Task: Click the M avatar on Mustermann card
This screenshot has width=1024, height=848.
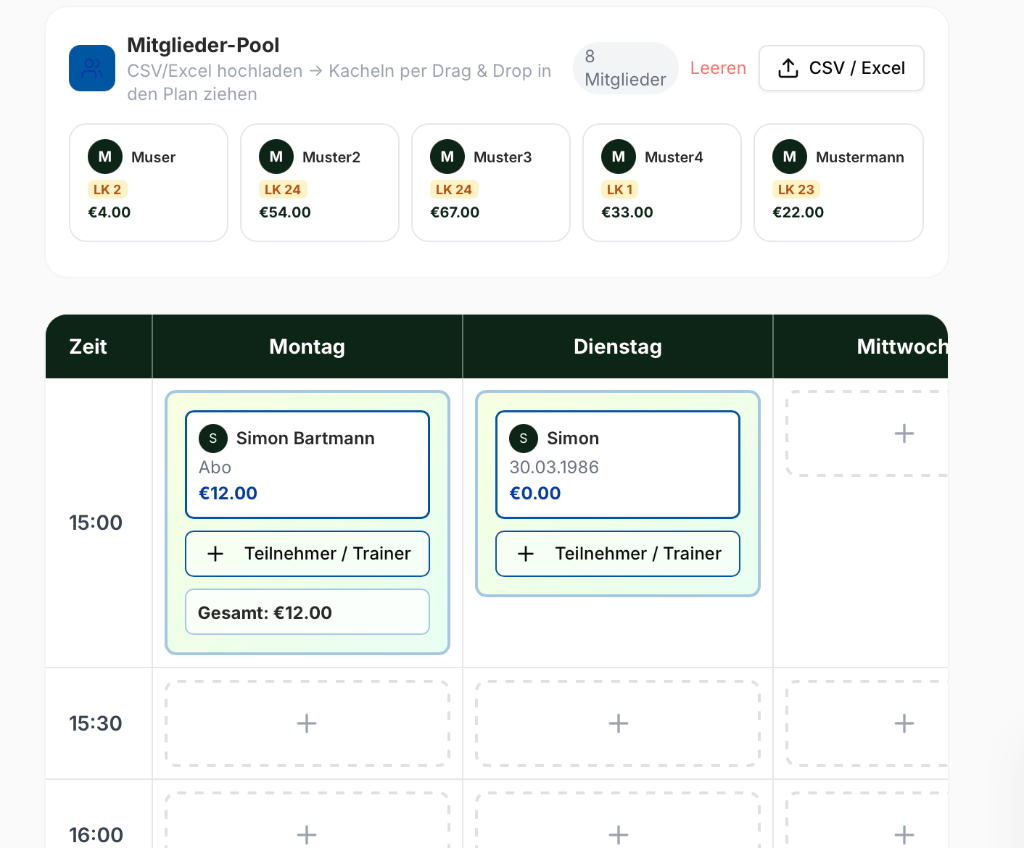Action: [x=790, y=157]
